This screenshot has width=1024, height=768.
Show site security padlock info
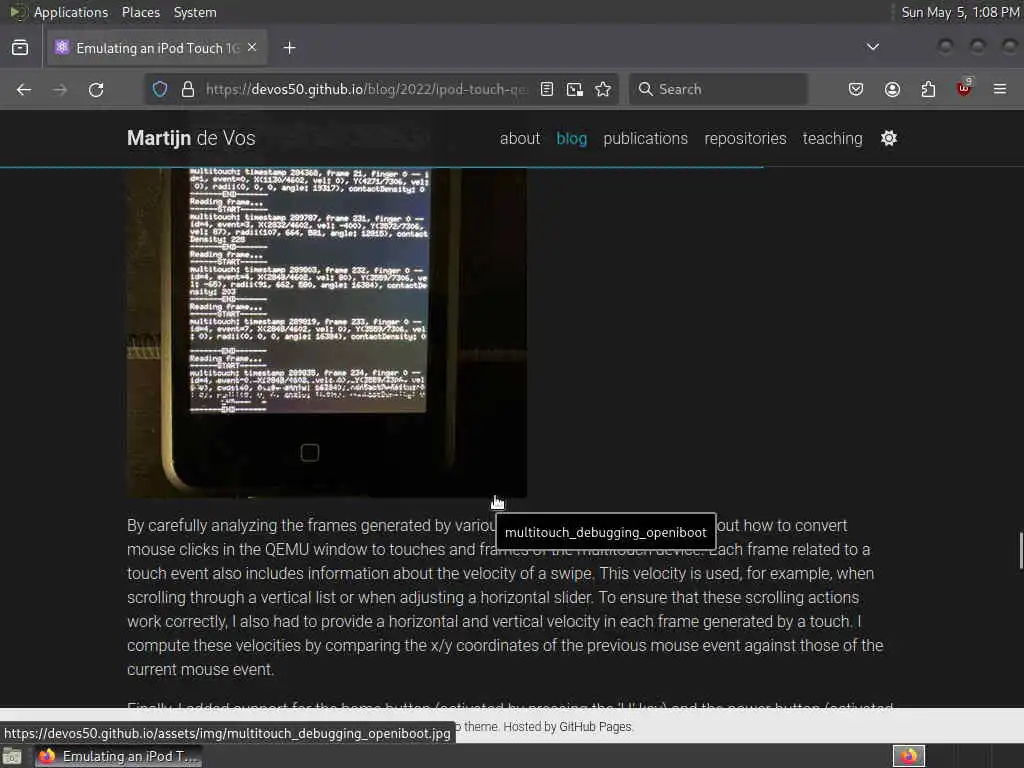click(188, 89)
